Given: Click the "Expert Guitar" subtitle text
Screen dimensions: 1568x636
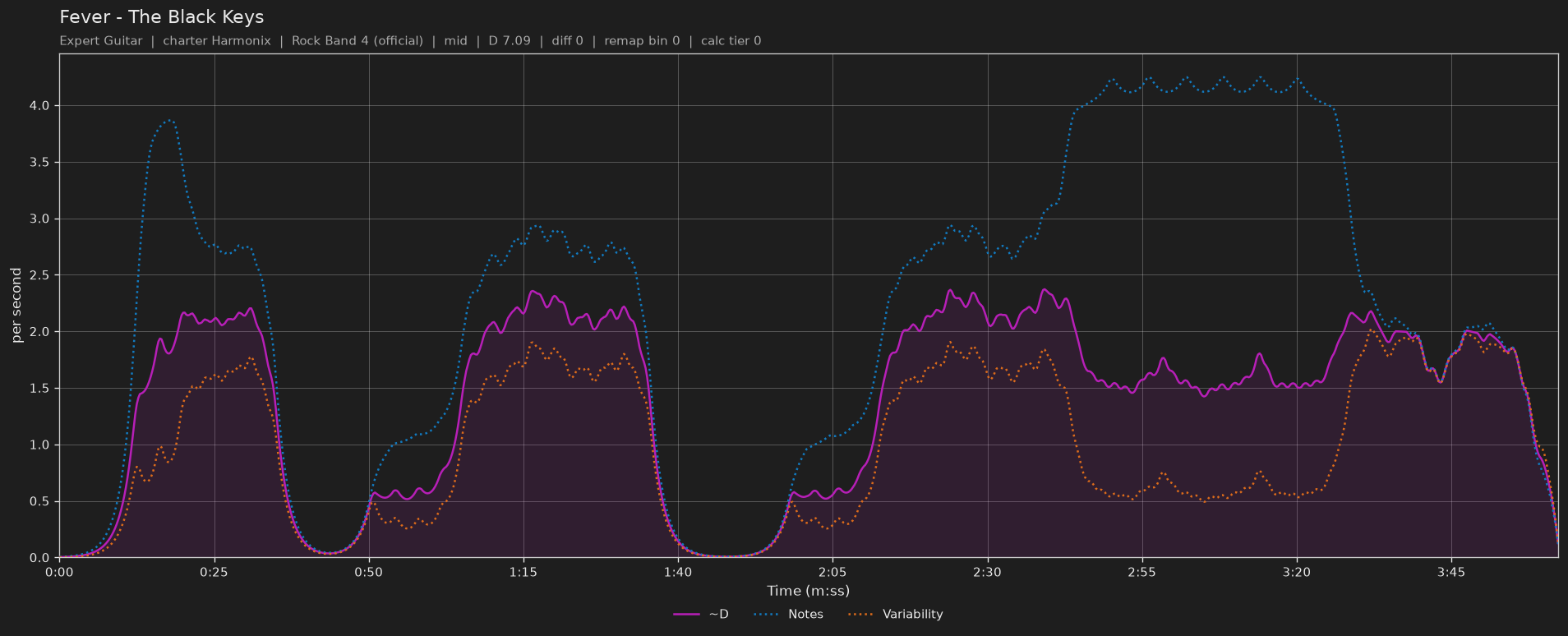Looking at the screenshot, I should coord(101,41).
